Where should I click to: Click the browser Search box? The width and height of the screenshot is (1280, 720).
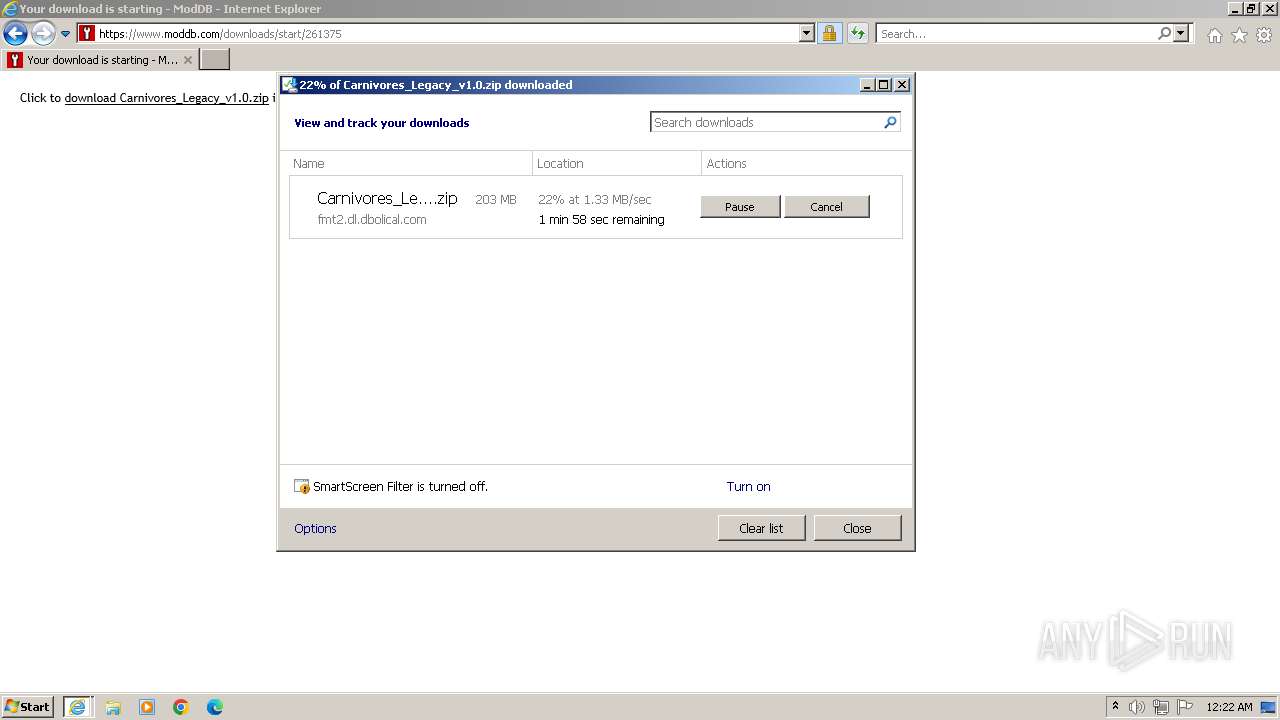tap(1016, 33)
